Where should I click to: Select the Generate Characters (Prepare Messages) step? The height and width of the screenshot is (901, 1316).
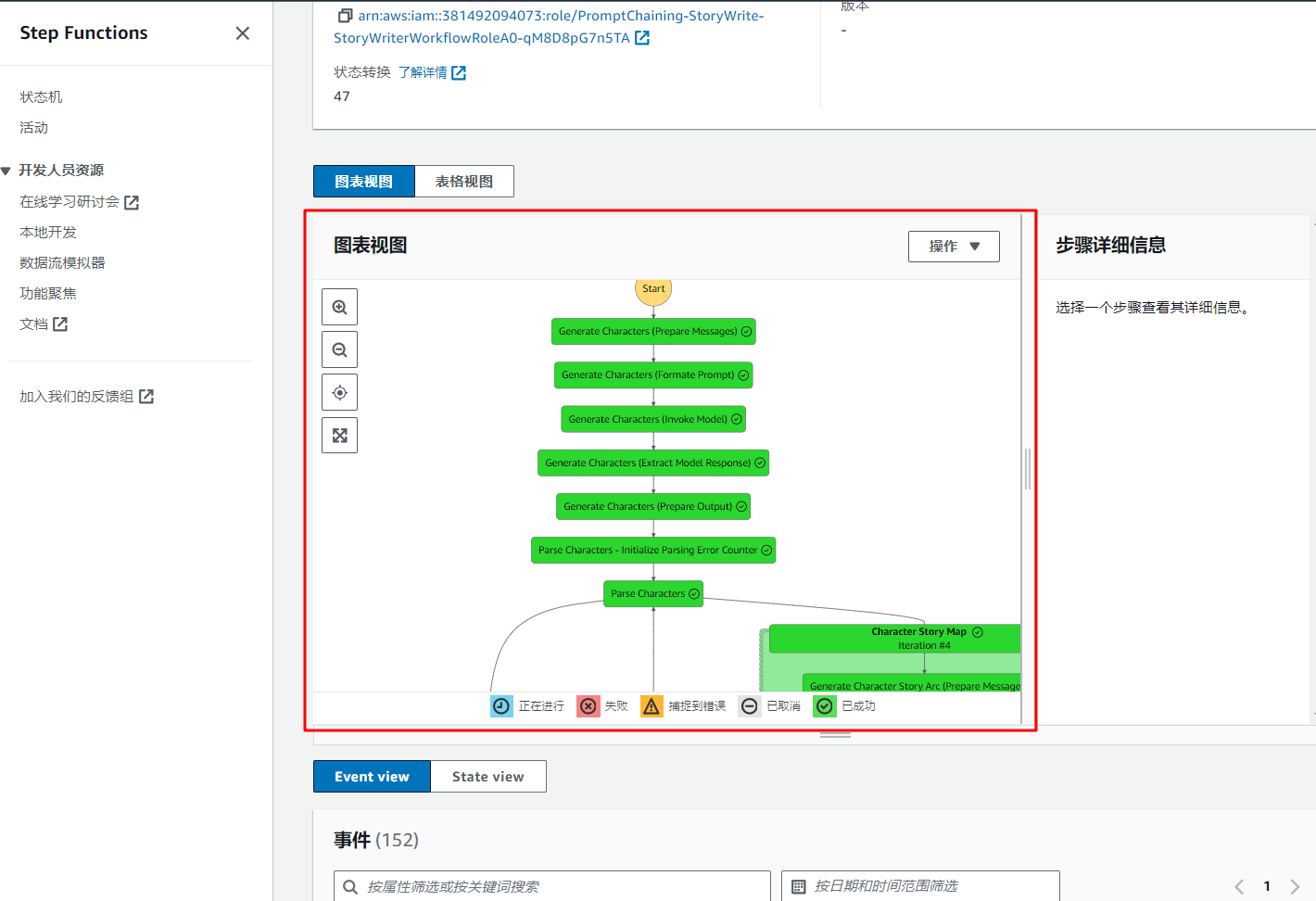(x=653, y=331)
